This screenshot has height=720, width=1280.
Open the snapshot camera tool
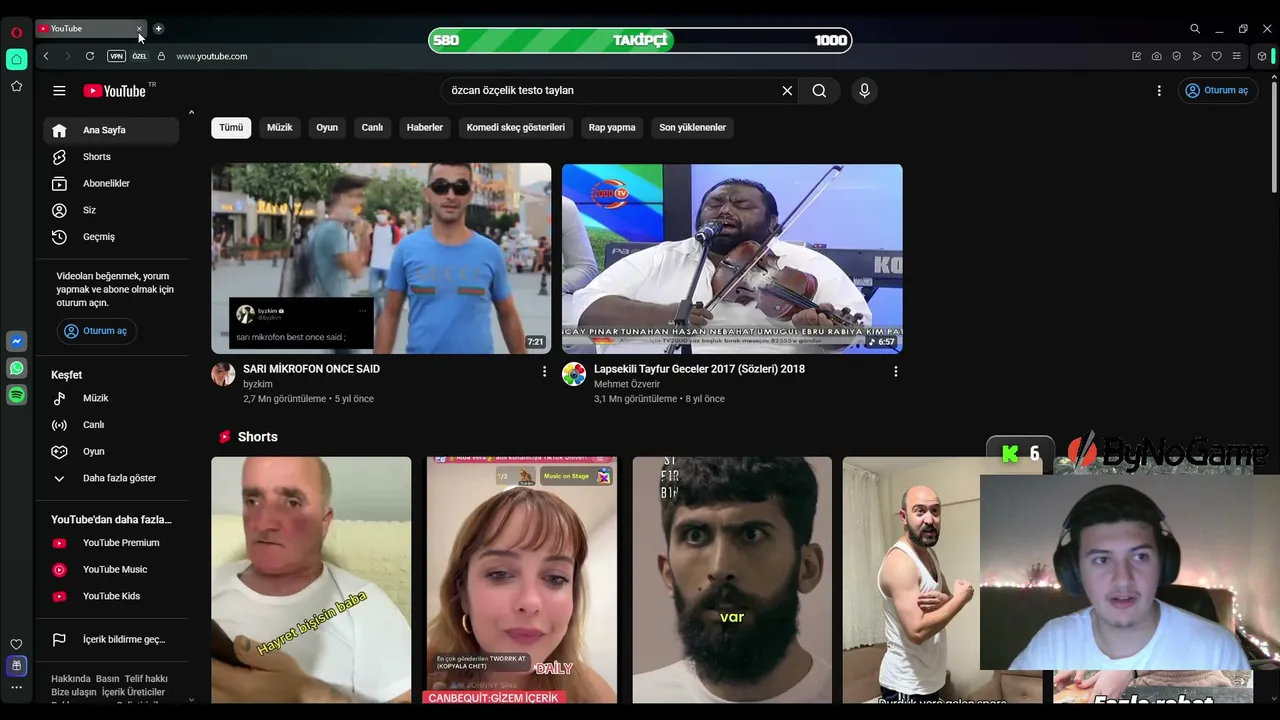click(x=1157, y=56)
